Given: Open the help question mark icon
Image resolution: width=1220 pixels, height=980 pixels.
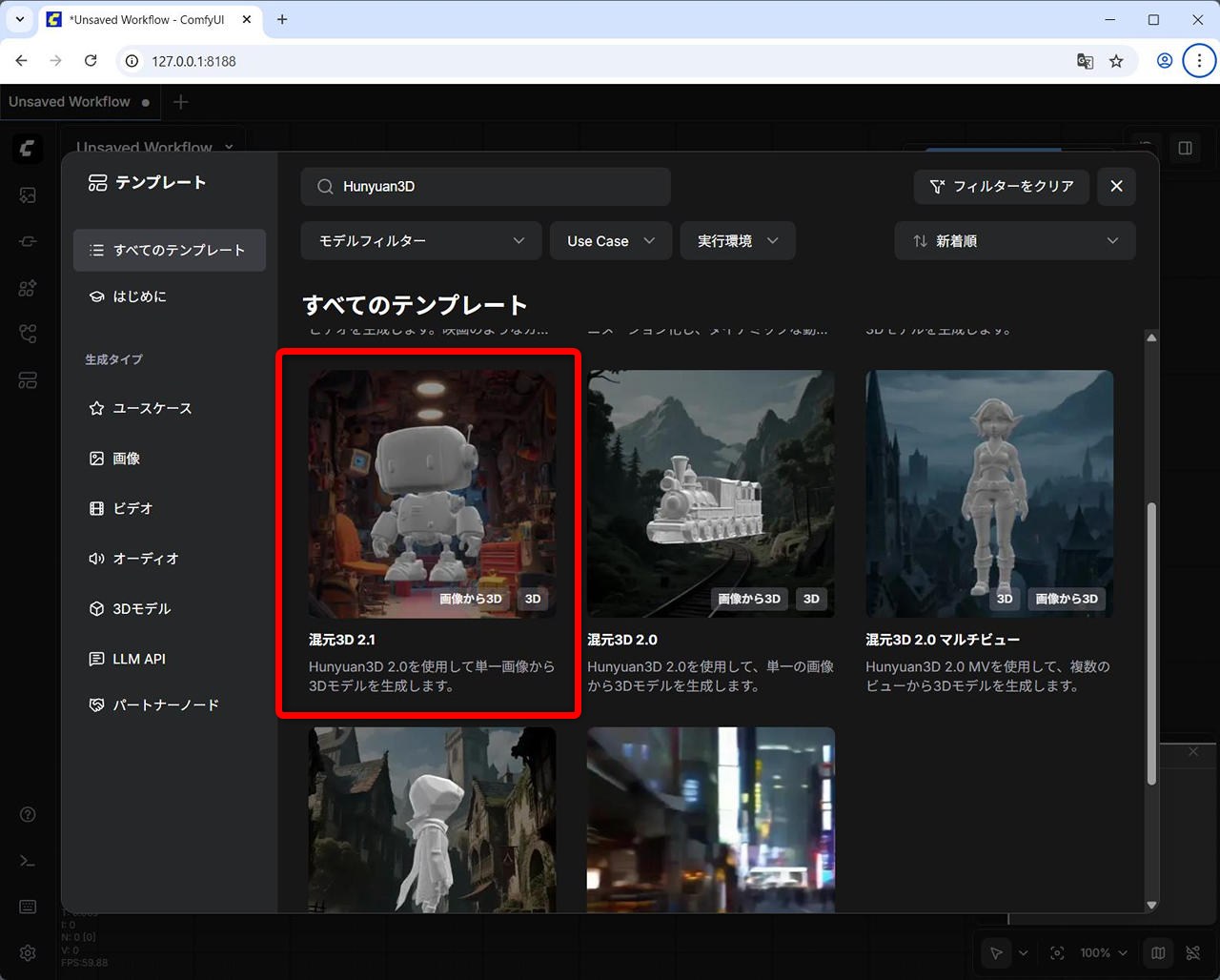Looking at the screenshot, I should coord(28,814).
